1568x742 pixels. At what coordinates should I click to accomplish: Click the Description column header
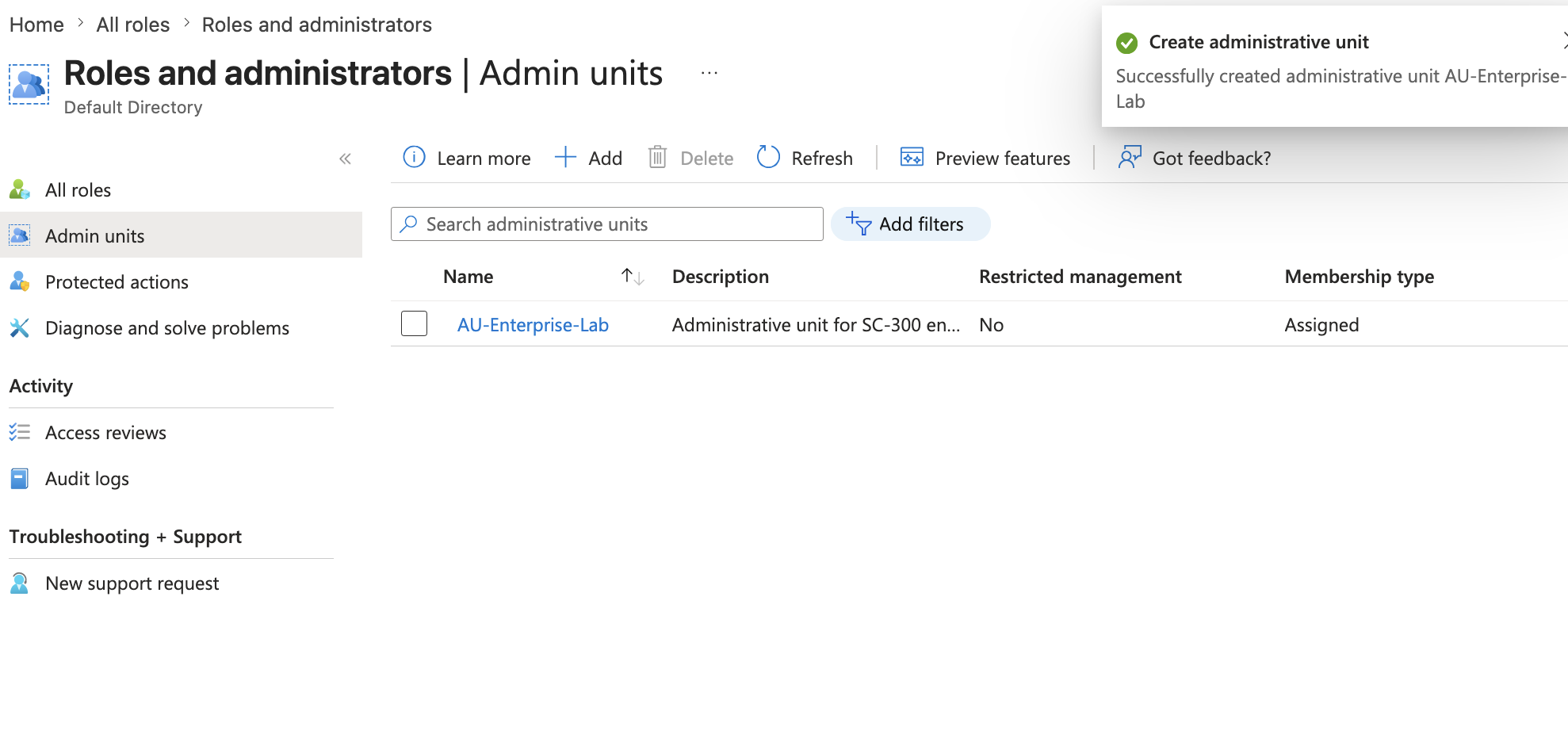[721, 277]
